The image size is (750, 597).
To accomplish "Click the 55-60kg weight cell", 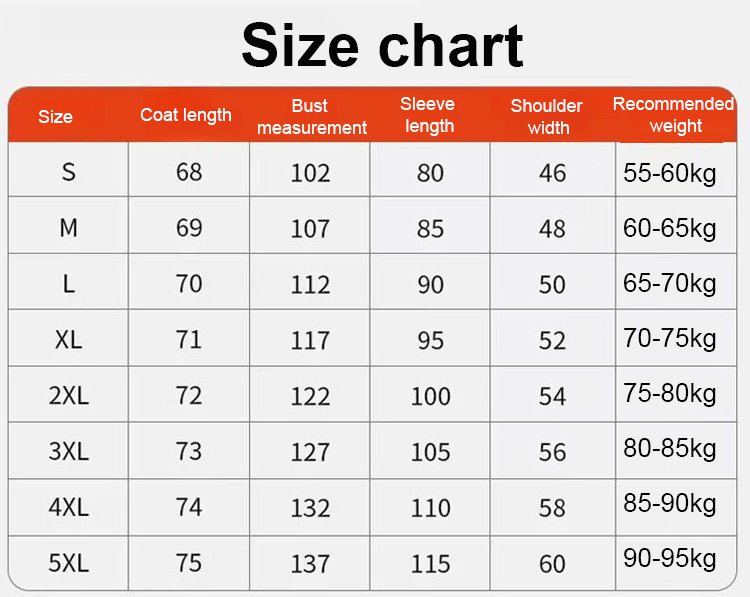I will tap(670, 173).
